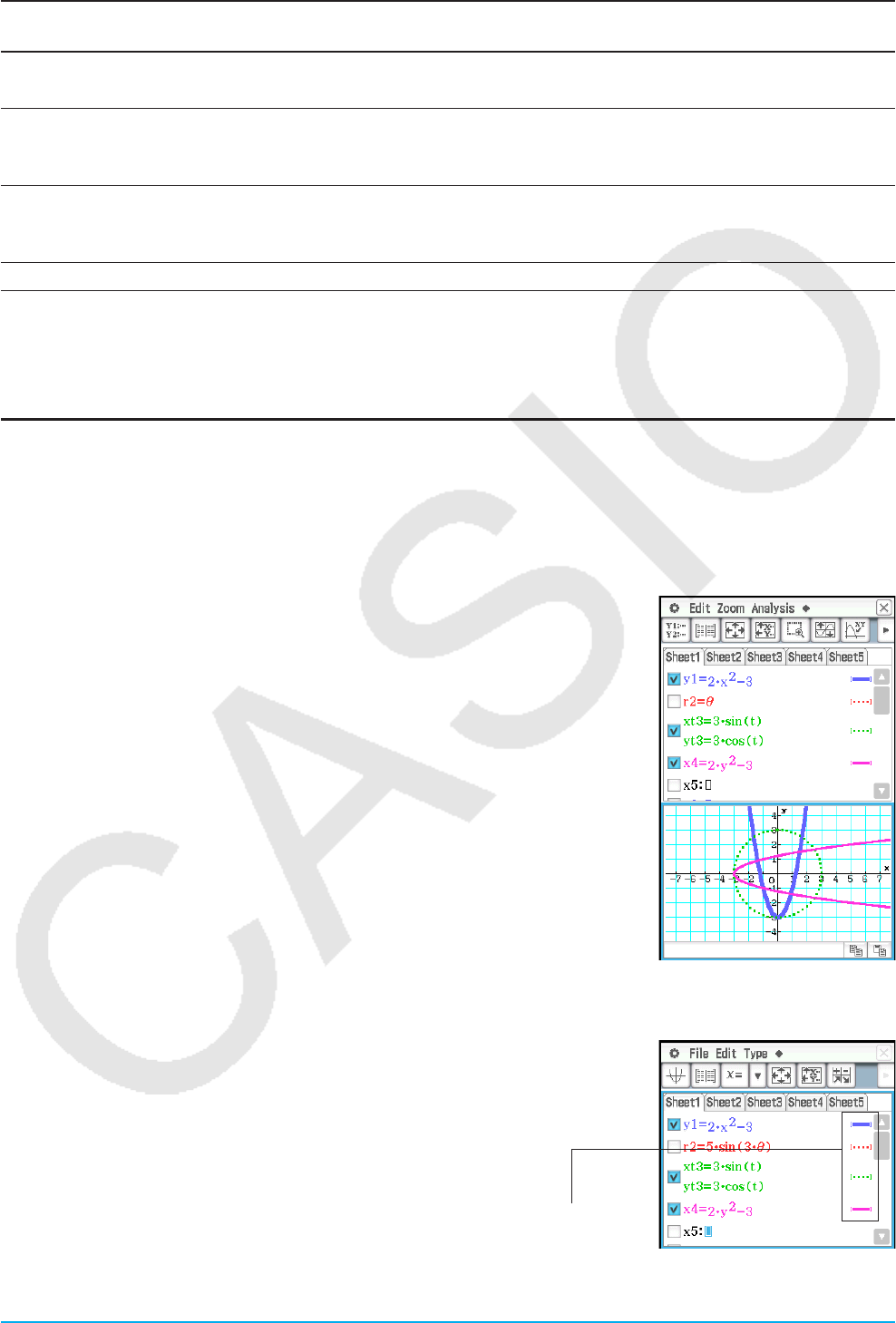
Task: Click the plus/minus table range icon
Action: pos(842,1075)
